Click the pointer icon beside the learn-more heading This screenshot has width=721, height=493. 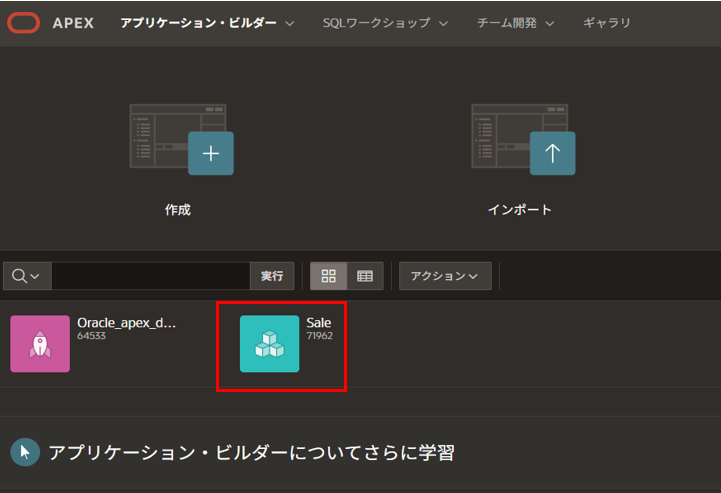(x=25, y=453)
